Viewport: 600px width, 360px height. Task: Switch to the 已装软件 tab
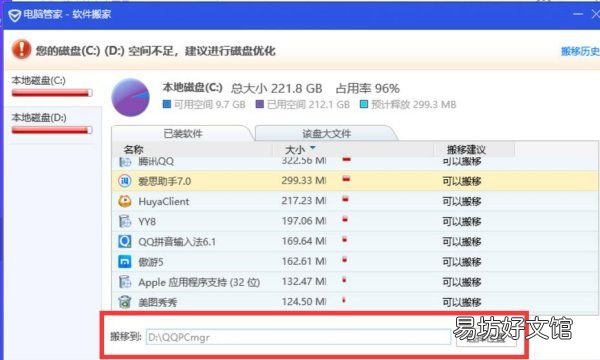pyautogui.click(x=183, y=134)
